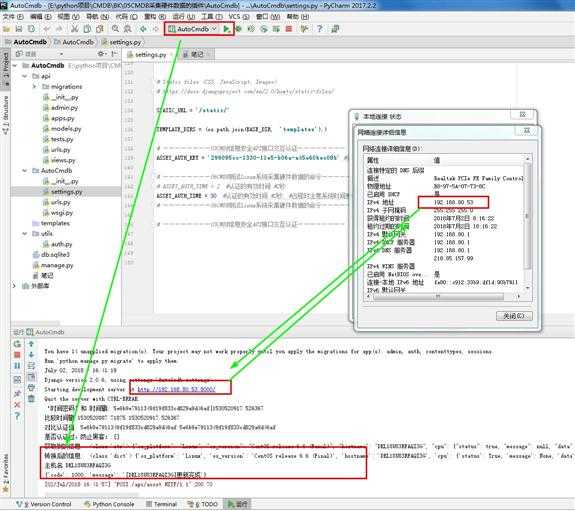Click the Paste icon in toolbar
The width and height of the screenshot is (575, 511).
point(99,29)
